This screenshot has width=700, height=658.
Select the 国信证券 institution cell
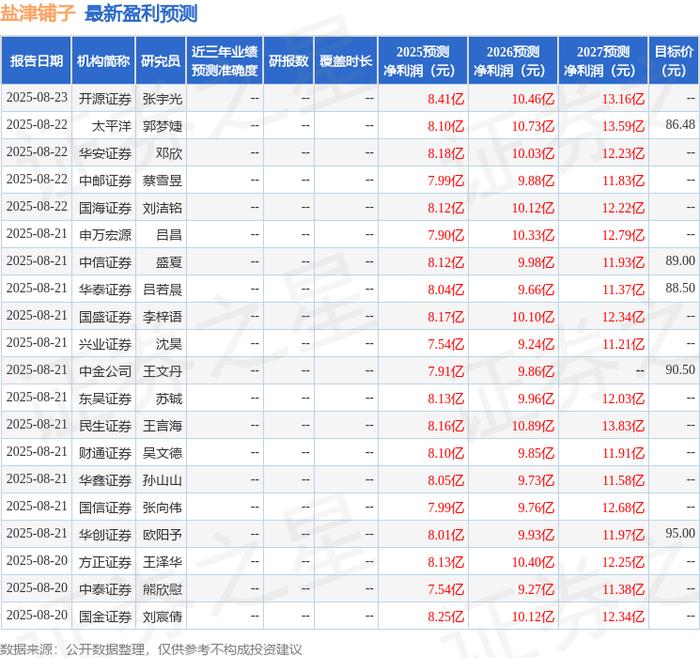(x=105, y=507)
